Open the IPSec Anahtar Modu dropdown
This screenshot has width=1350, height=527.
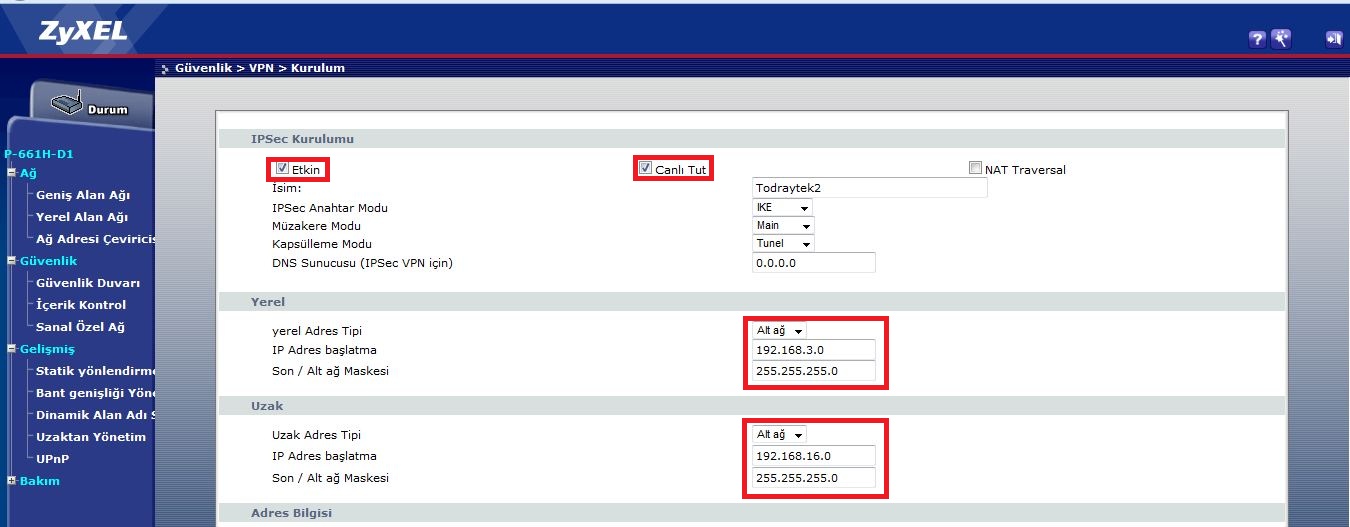[x=783, y=207]
